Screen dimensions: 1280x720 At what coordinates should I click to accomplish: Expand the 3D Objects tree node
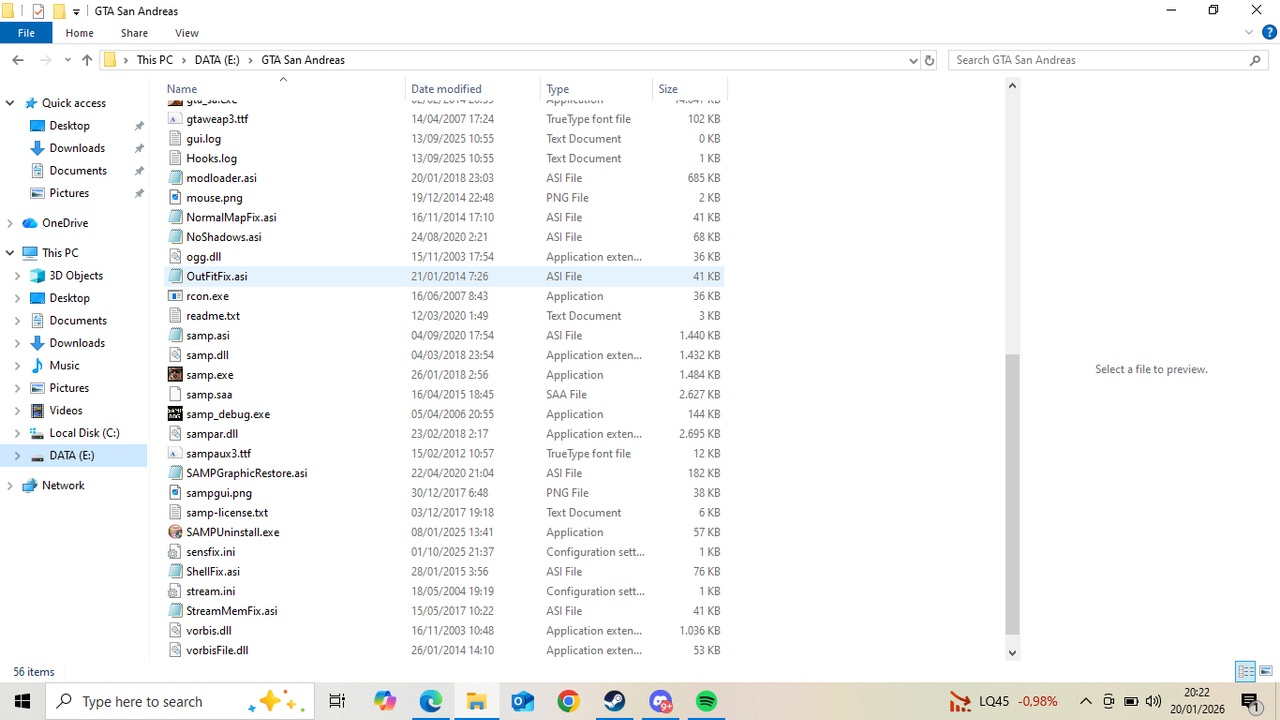(18, 276)
